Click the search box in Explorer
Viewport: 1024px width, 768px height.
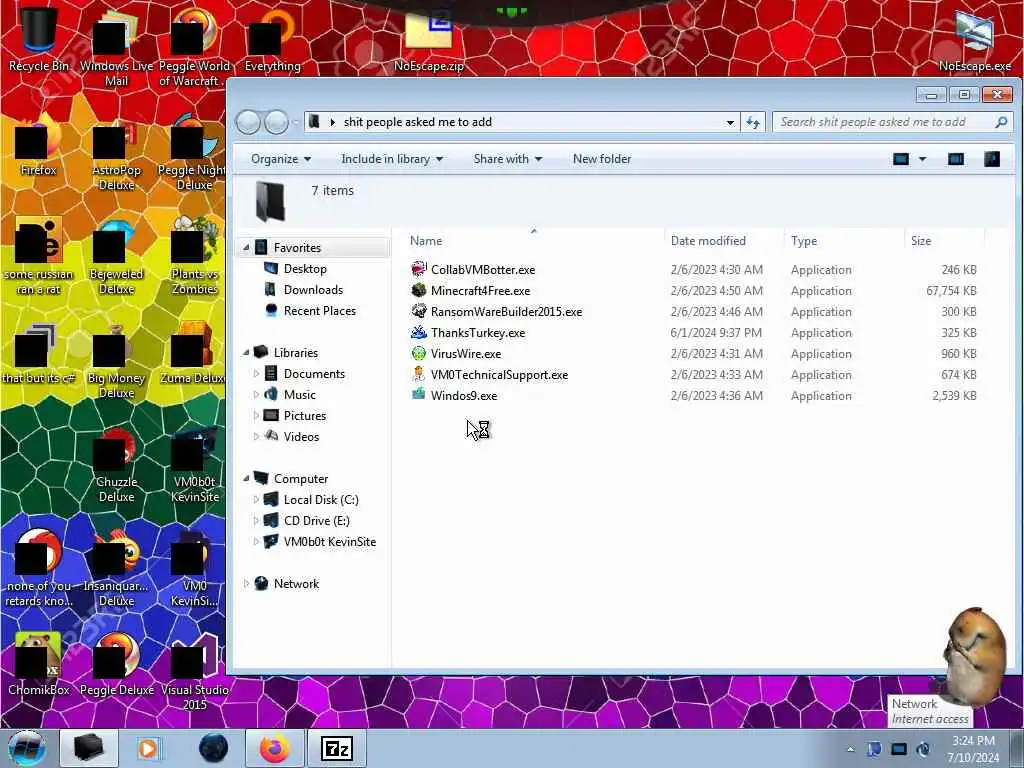coord(891,122)
